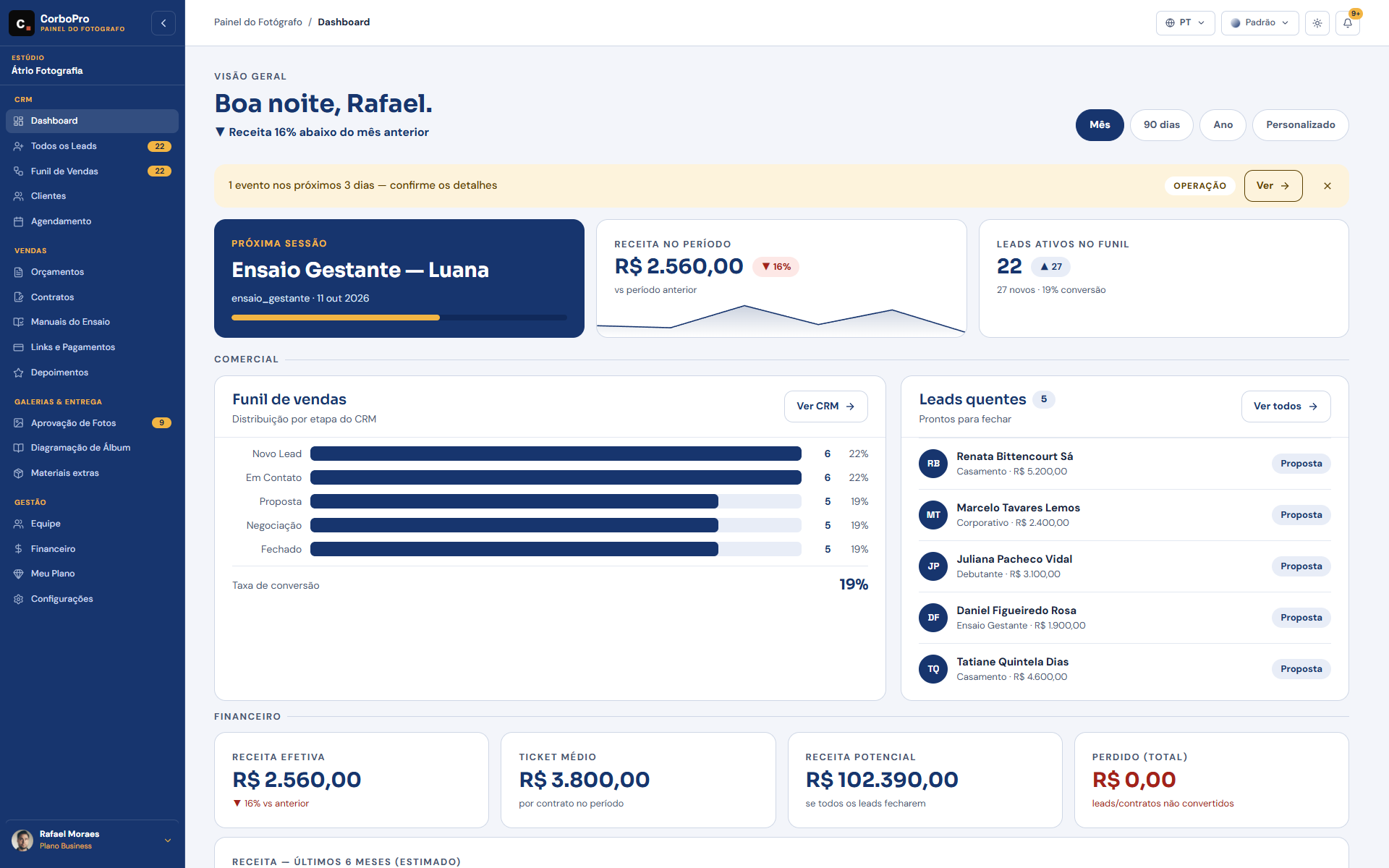This screenshot has width=1389, height=868.
Task: Open Contratos in sidebar
Action: click(x=92, y=297)
